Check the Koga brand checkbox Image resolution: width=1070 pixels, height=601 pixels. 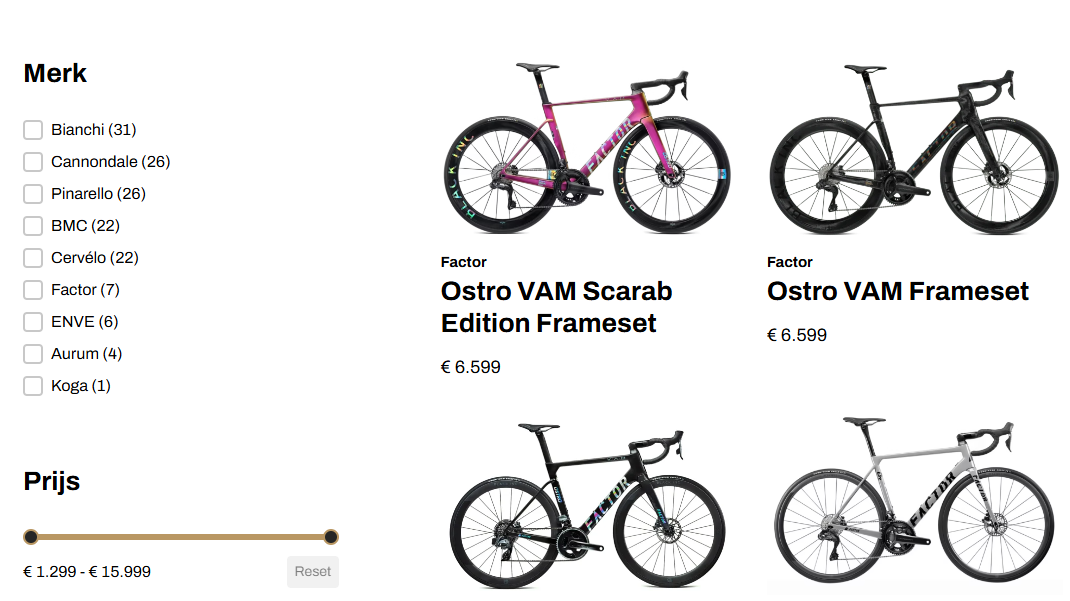click(33, 386)
